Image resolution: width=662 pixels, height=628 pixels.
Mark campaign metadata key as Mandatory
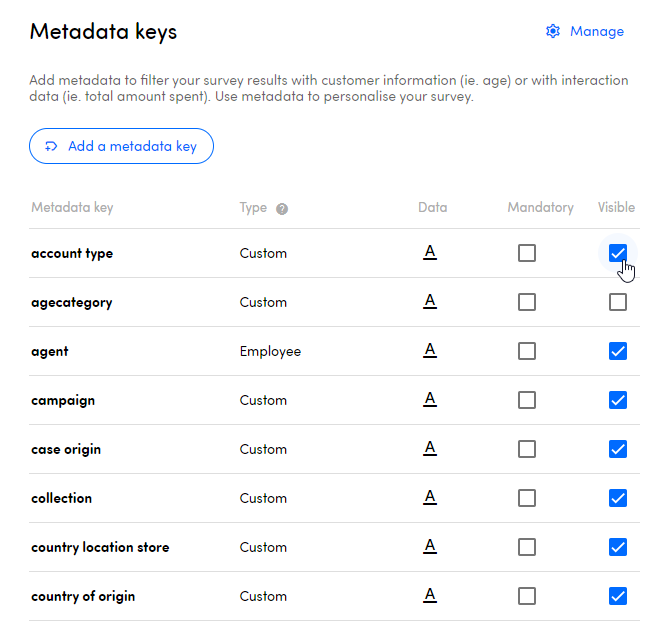527,400
